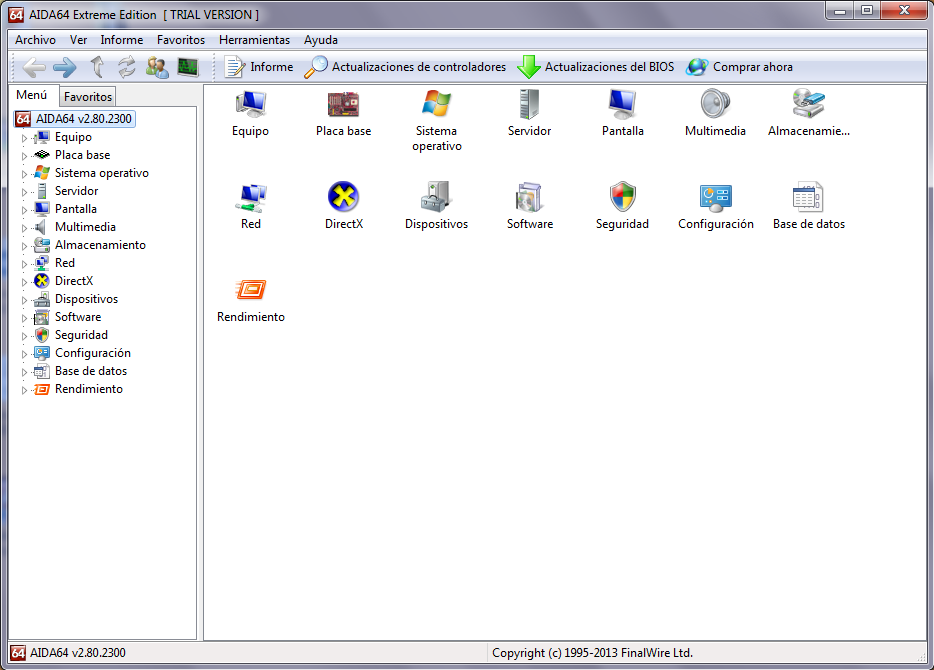
Task: Switch to the Favoritos side panel tab
Action: (88, 96)
